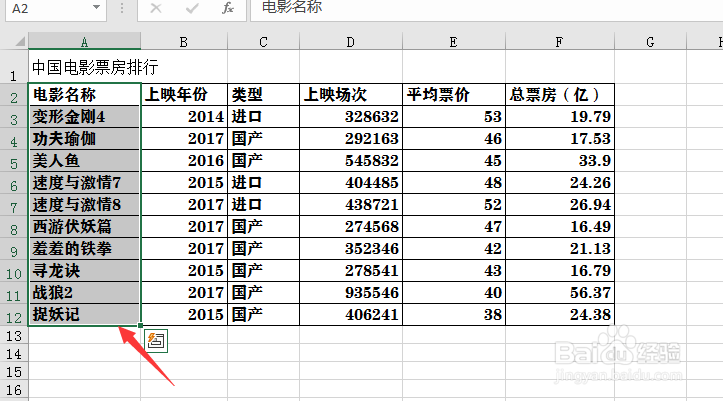Click the cell with value 438721
This screenshot has width=723, height=401.
(x=351, y=205)
